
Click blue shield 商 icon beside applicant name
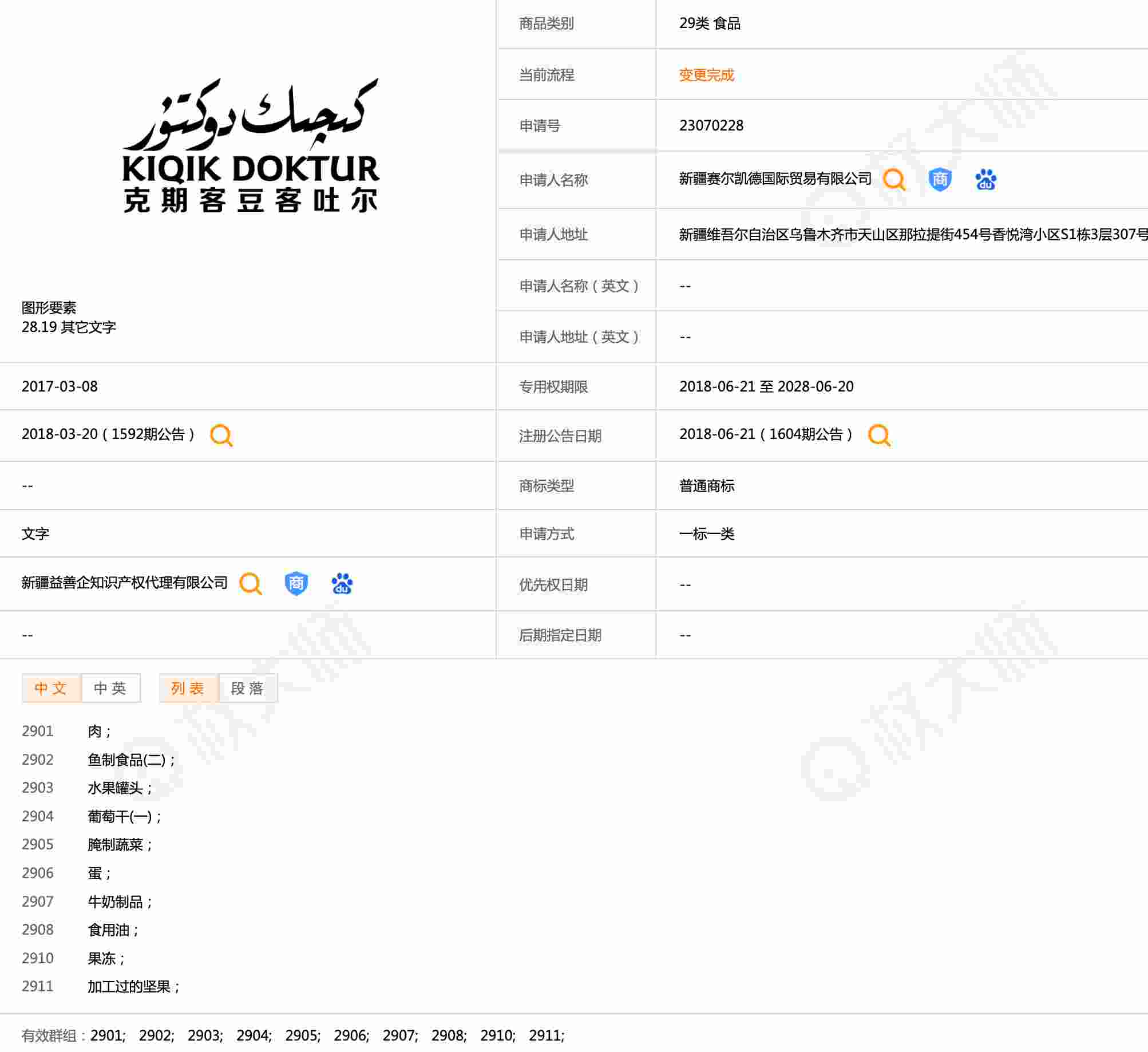pyautogui.click(x=939, y=180)
